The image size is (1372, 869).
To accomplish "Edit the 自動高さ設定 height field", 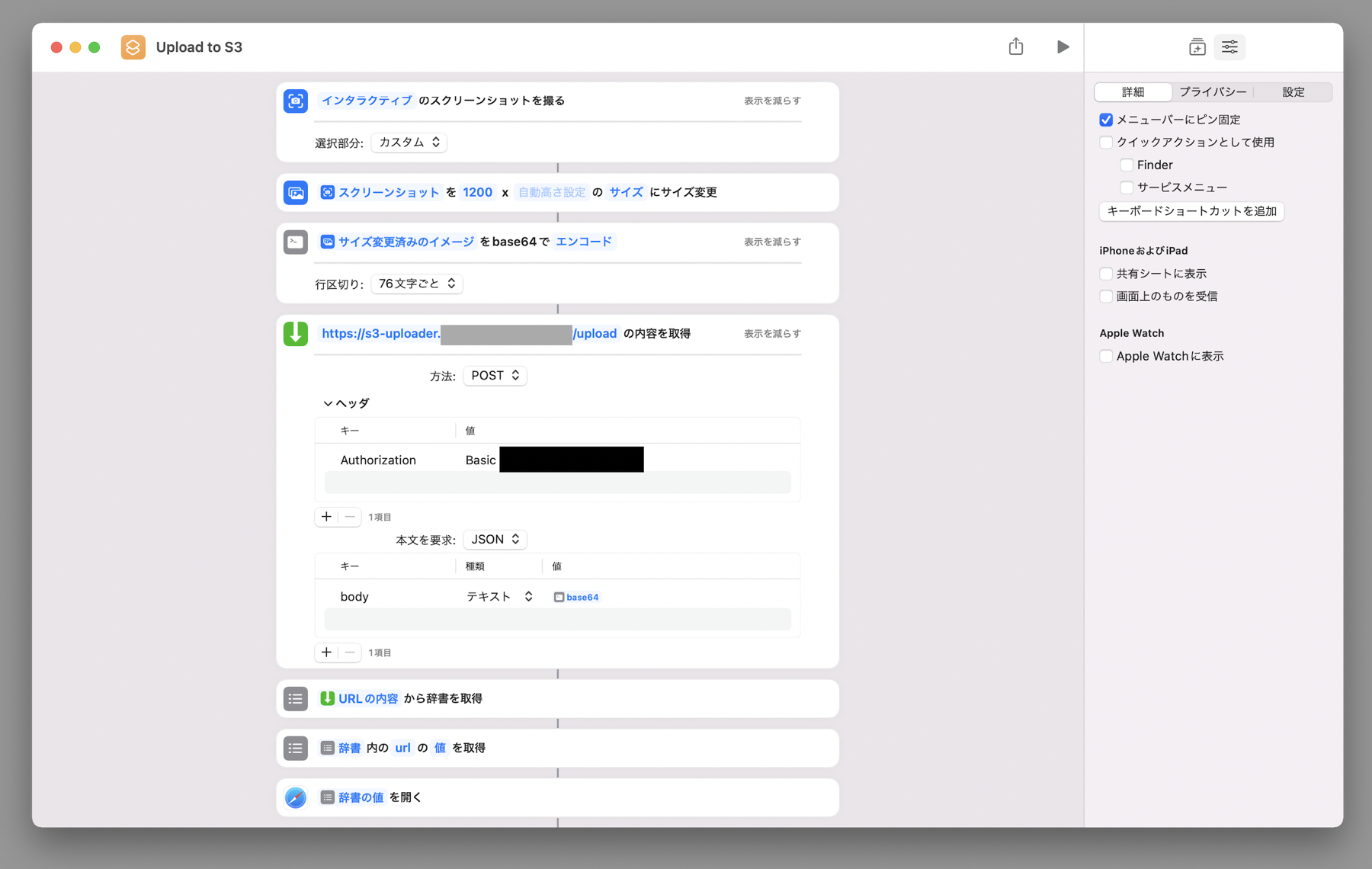I will click(x=552, y=192).
